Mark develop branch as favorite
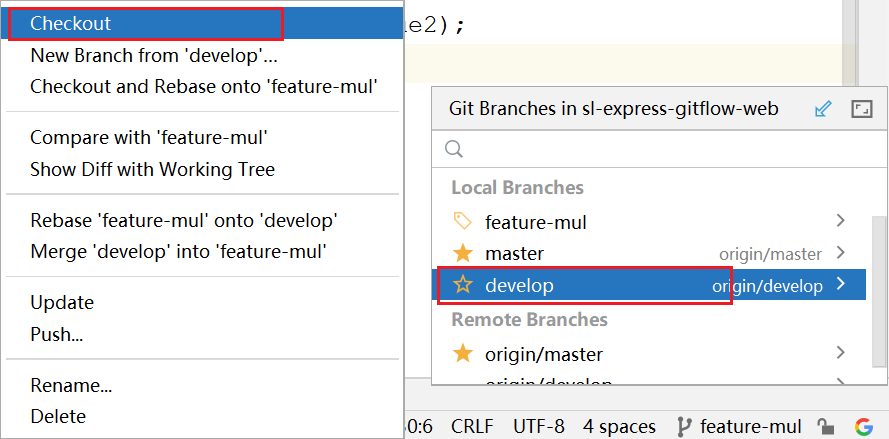The image size is (889, 439). tap(462, 285)
